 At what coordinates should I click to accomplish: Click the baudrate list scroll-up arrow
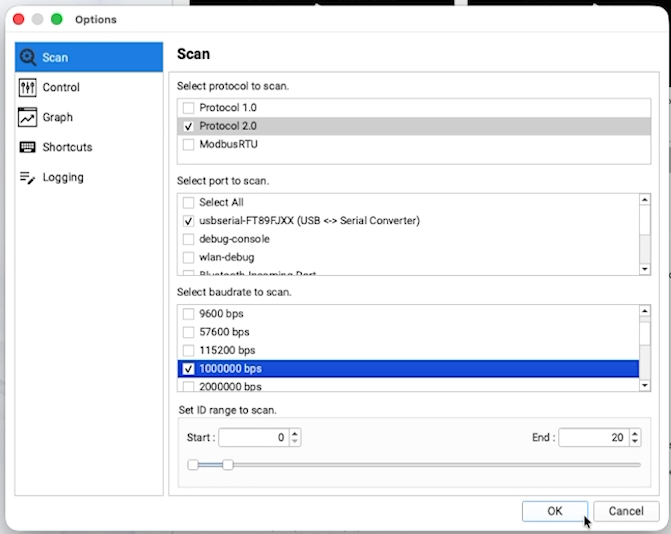click(x=644, y=311)
